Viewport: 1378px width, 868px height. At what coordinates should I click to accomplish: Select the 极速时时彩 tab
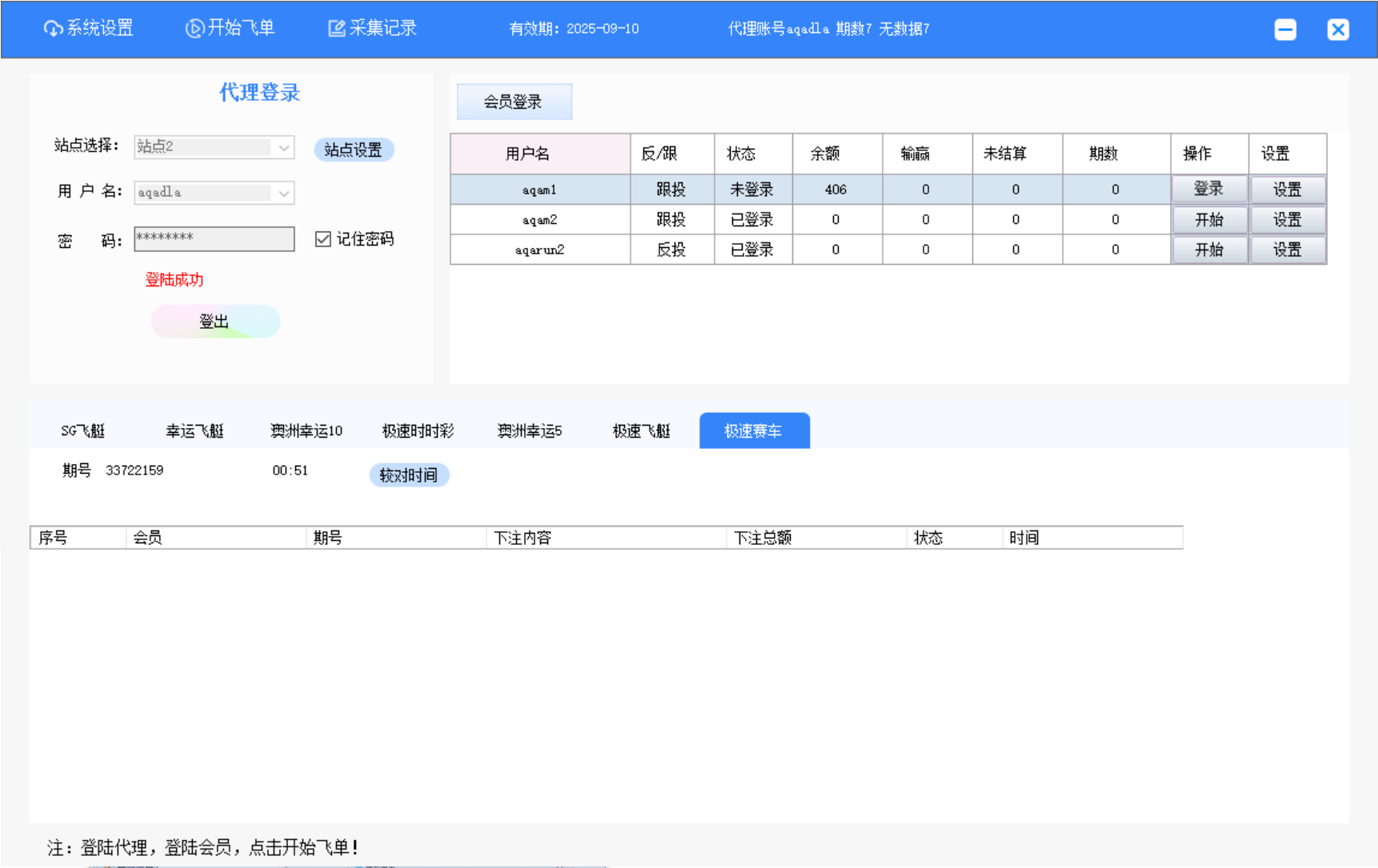click(418, 431)
